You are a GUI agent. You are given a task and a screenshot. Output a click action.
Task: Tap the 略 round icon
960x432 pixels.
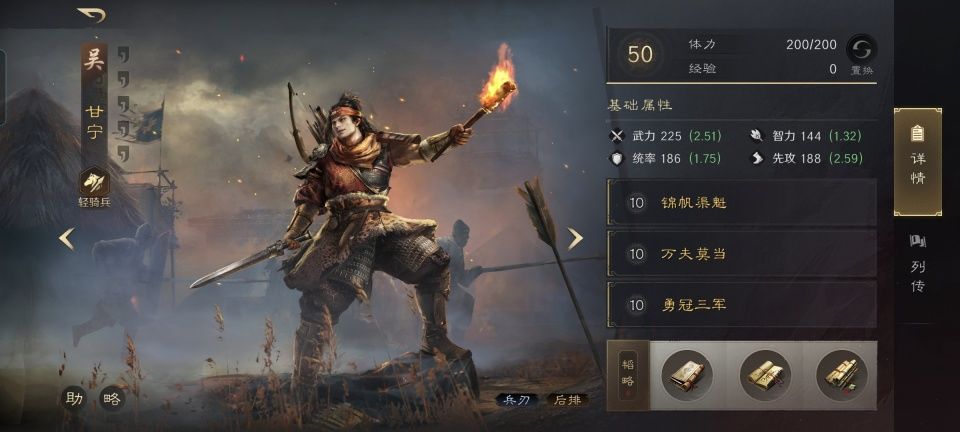click(x=112, y=399)
